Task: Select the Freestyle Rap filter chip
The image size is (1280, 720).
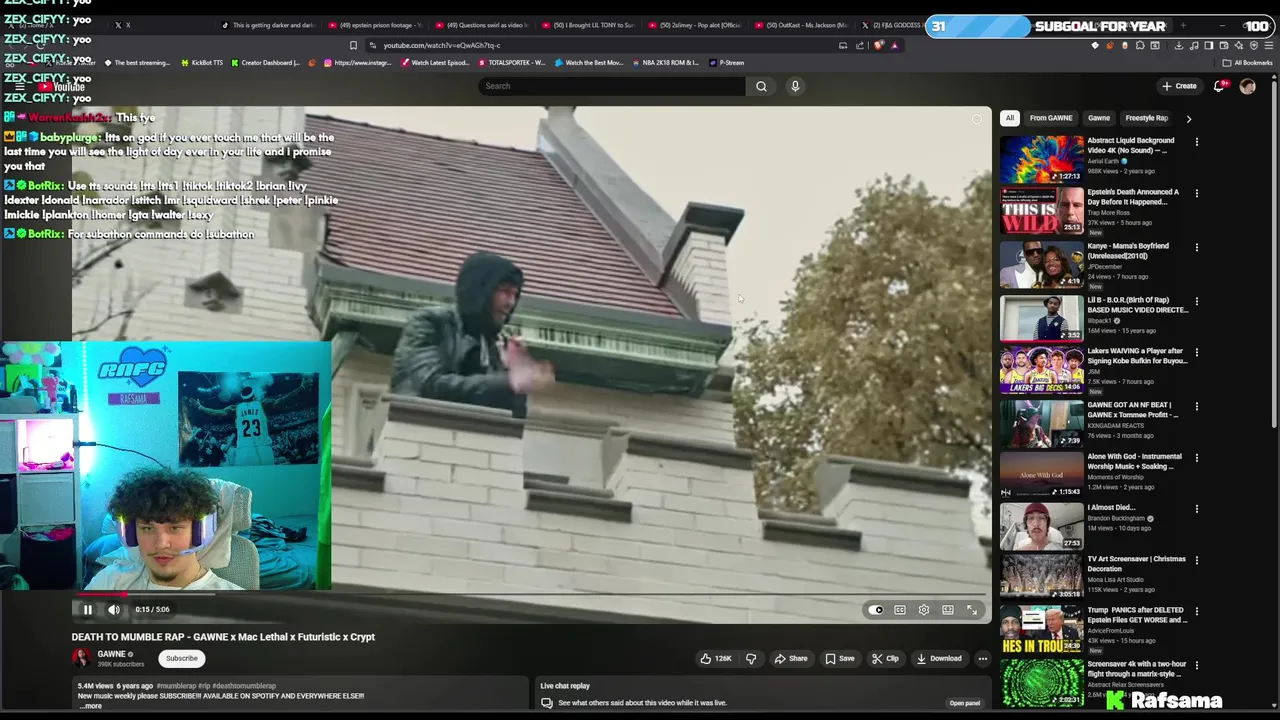Action: 1147,118
